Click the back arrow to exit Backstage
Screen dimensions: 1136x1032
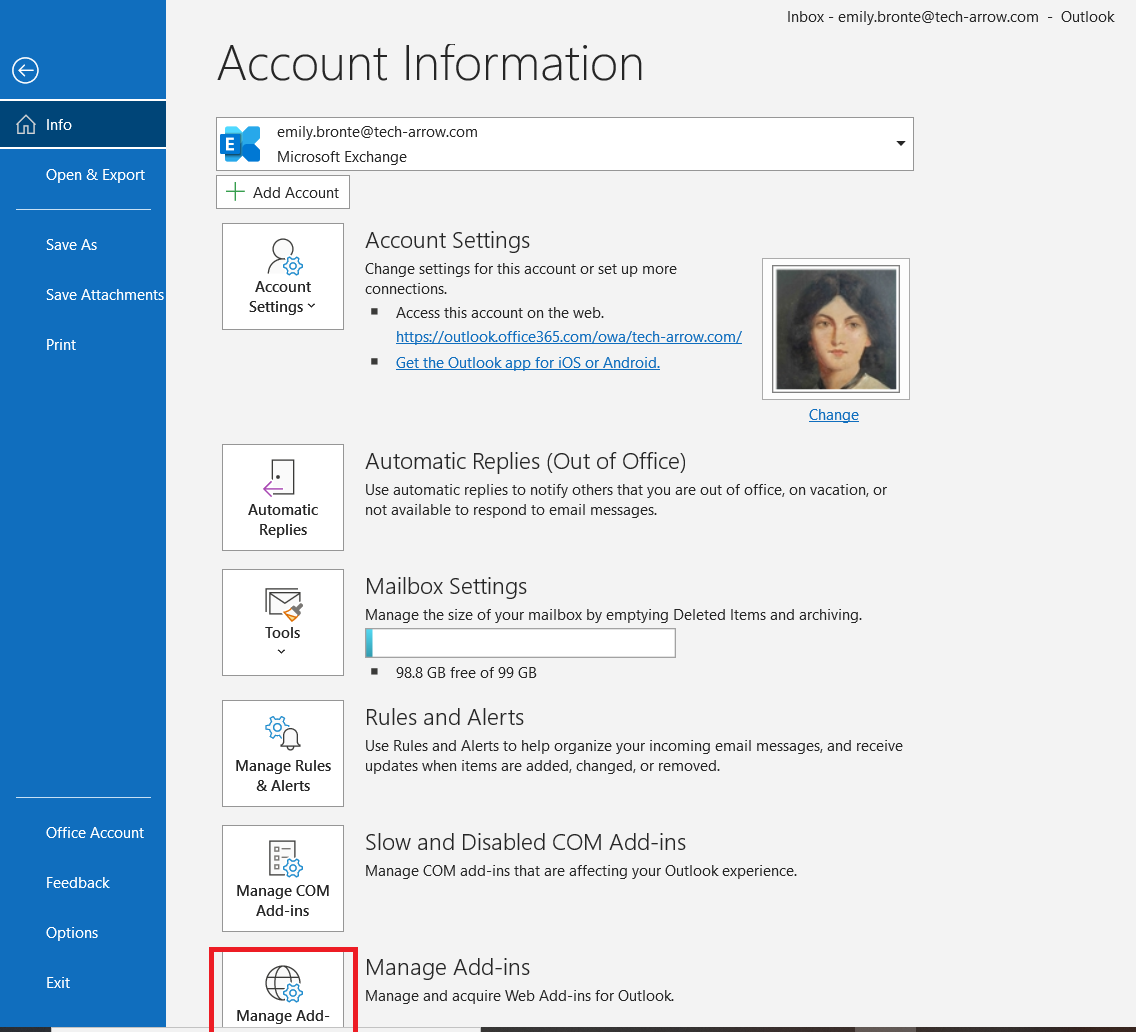coord(25,70)
